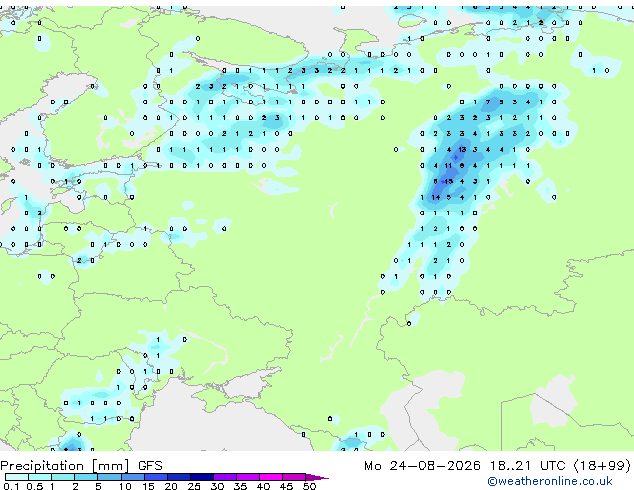
Task: Click the date 'Mo 24-08-2026' text
Action: point(423,466)
